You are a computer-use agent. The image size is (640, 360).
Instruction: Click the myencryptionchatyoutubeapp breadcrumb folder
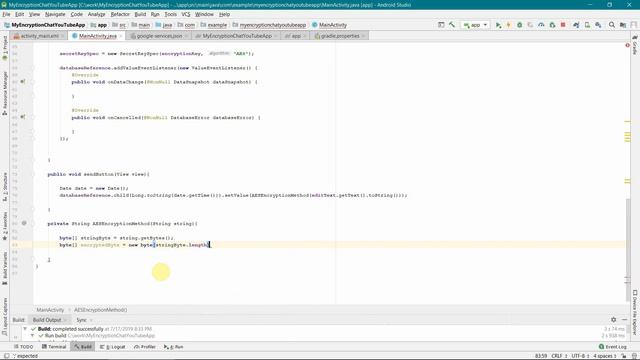pos(269,25)
